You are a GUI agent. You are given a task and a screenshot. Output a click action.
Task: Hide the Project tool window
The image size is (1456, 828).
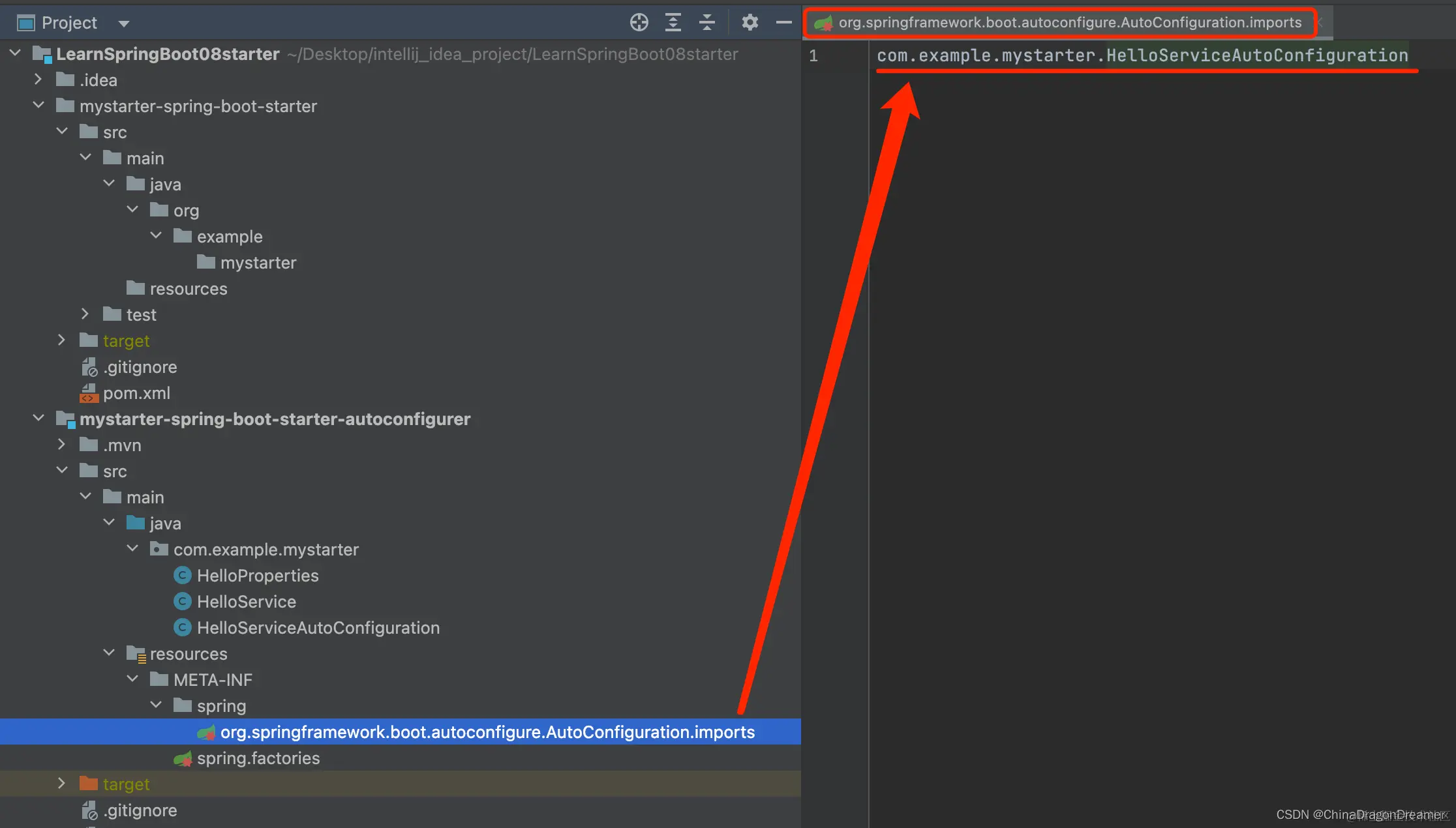783,23
